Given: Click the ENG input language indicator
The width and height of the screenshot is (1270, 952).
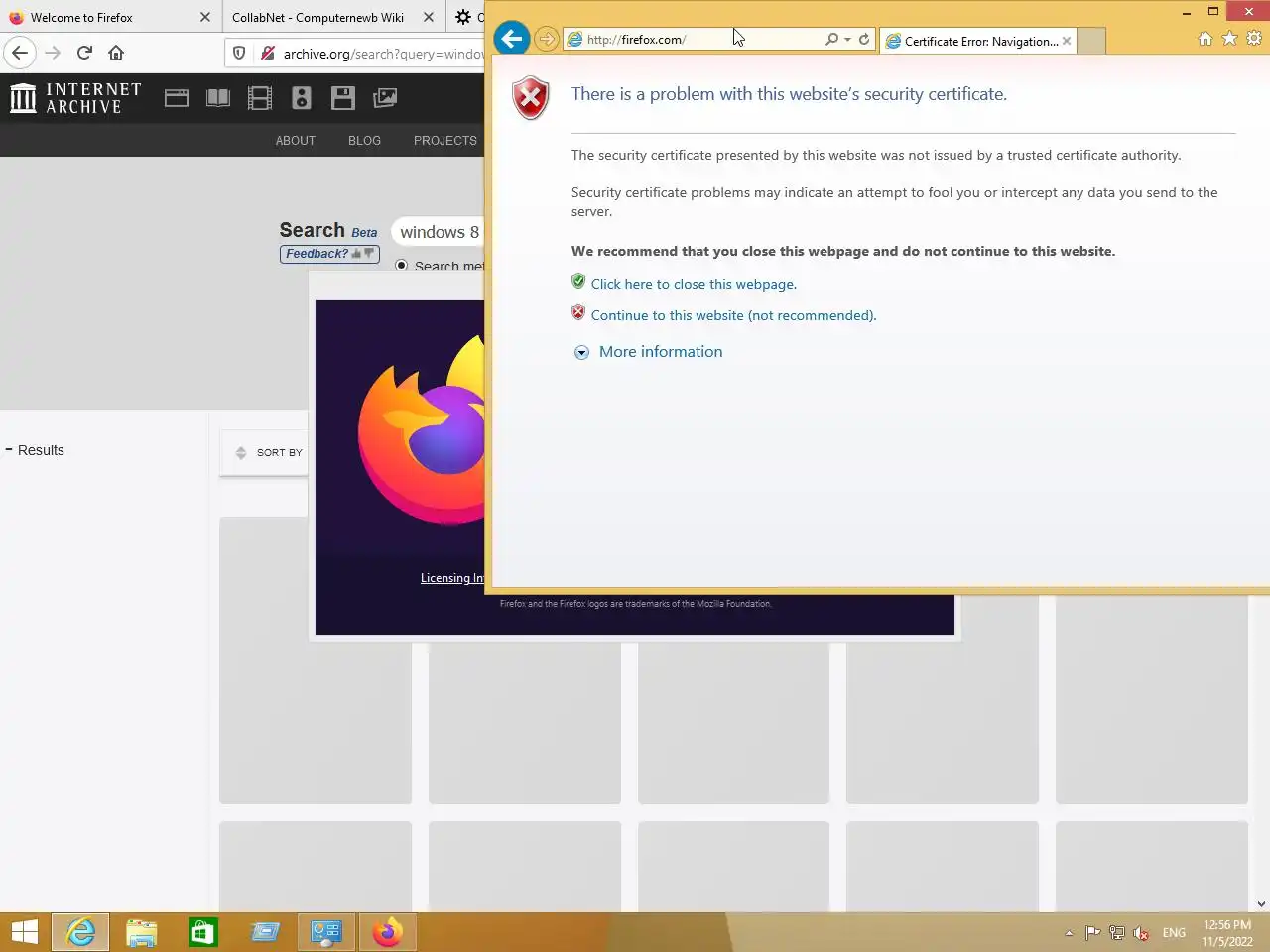Looking at the screenshot, I should click(x=1174, y=933).
